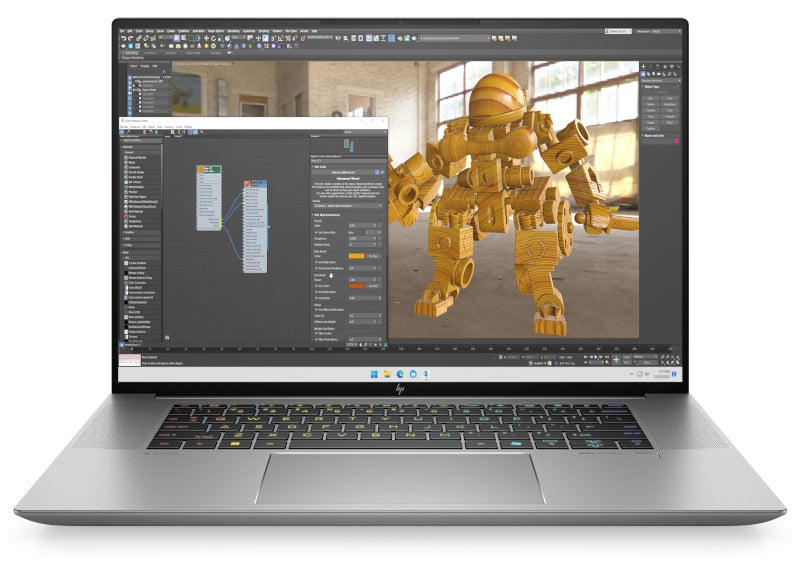Click the Box primitive button

pos(651,98)
